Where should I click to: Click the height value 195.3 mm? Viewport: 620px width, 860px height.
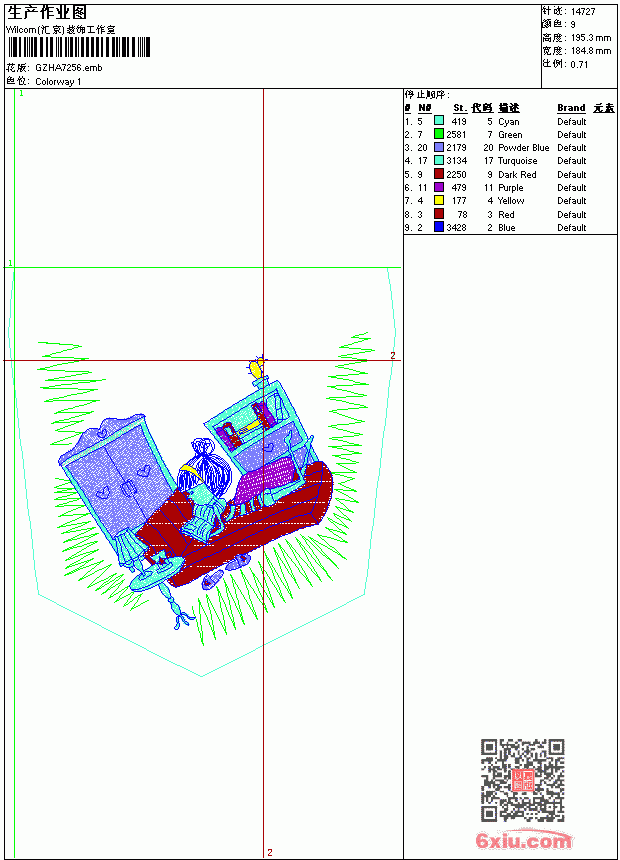591,38
